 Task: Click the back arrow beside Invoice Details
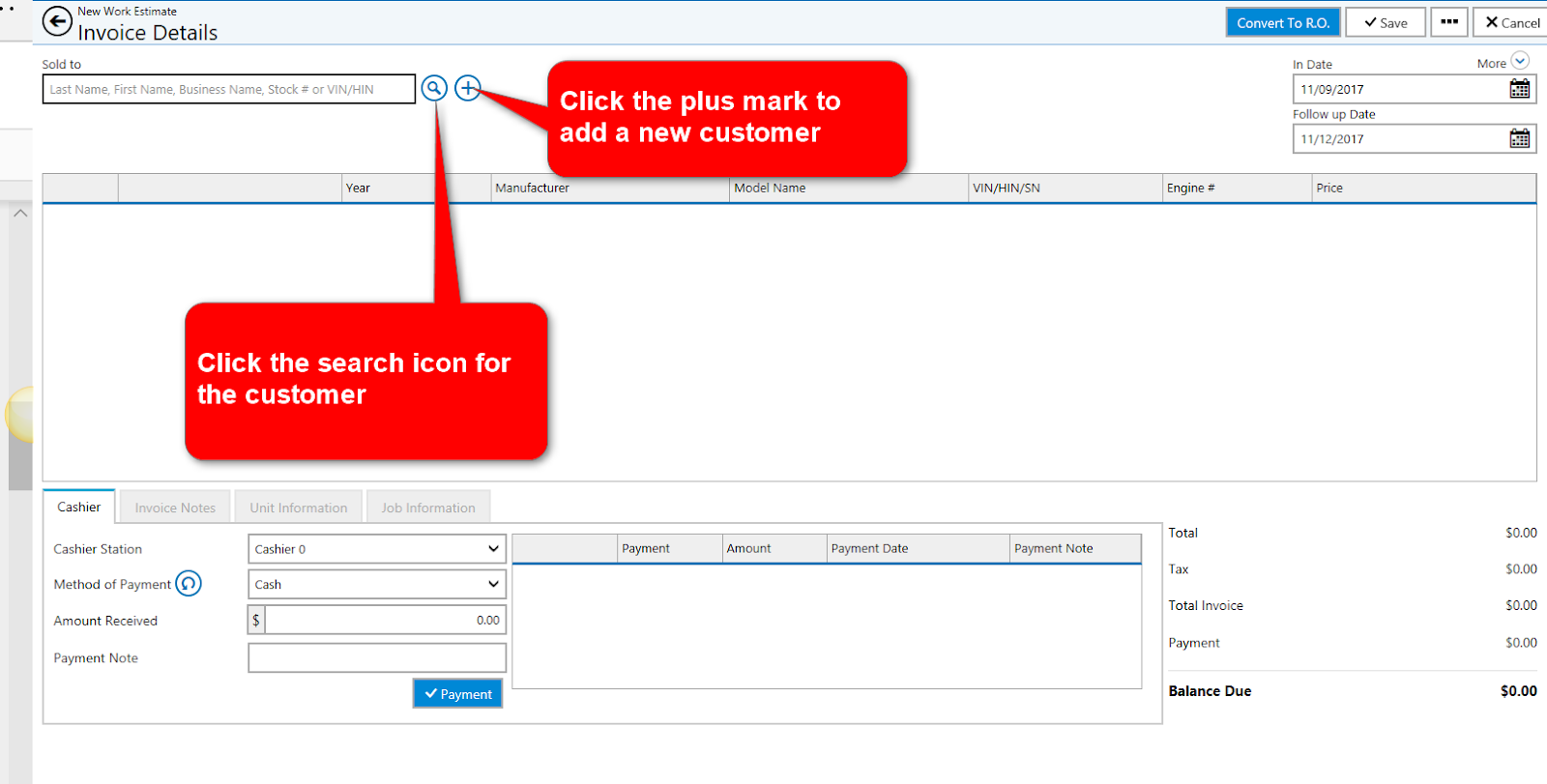point(57,21)
